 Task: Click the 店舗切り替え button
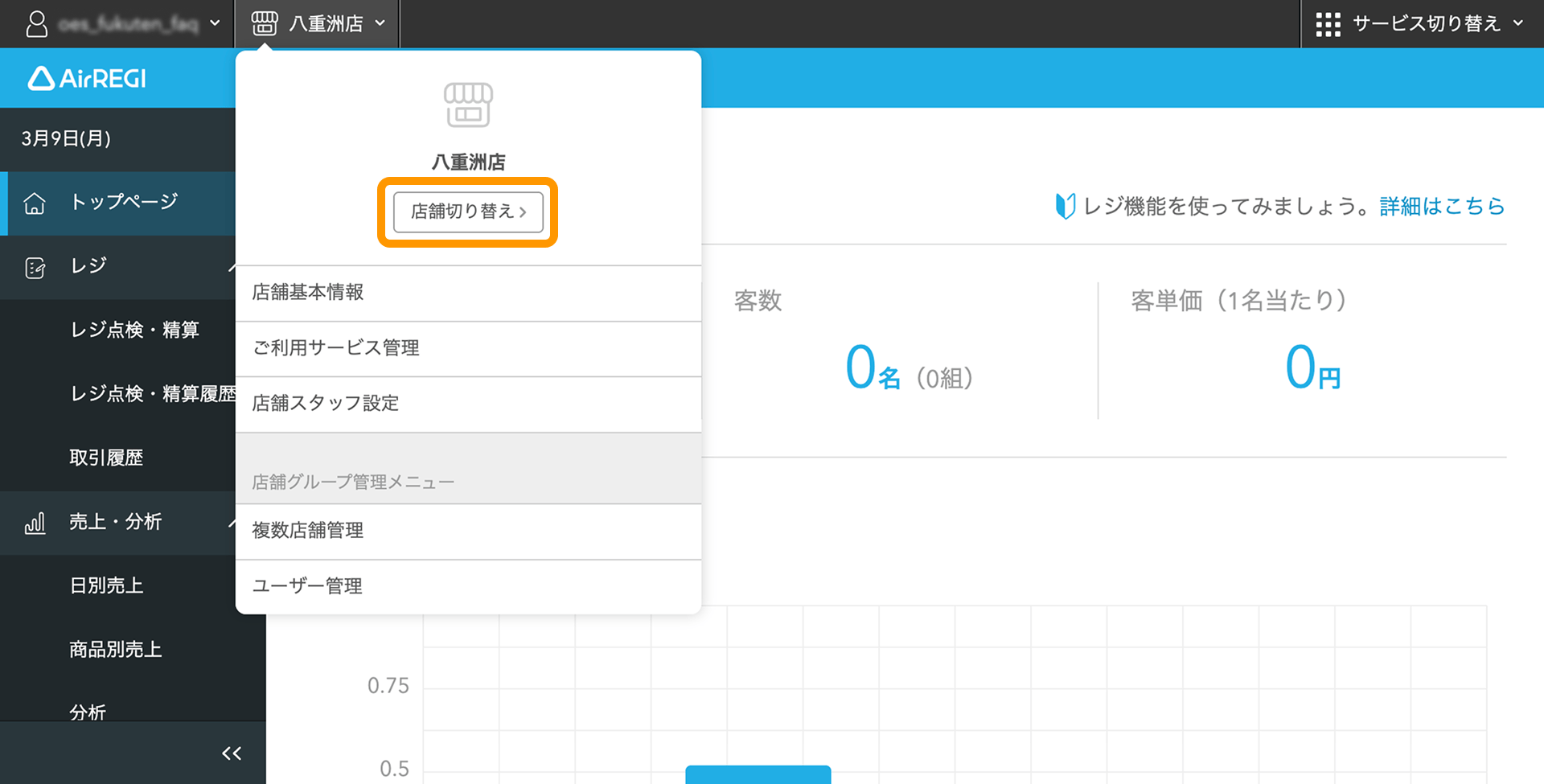coord(468,211)
